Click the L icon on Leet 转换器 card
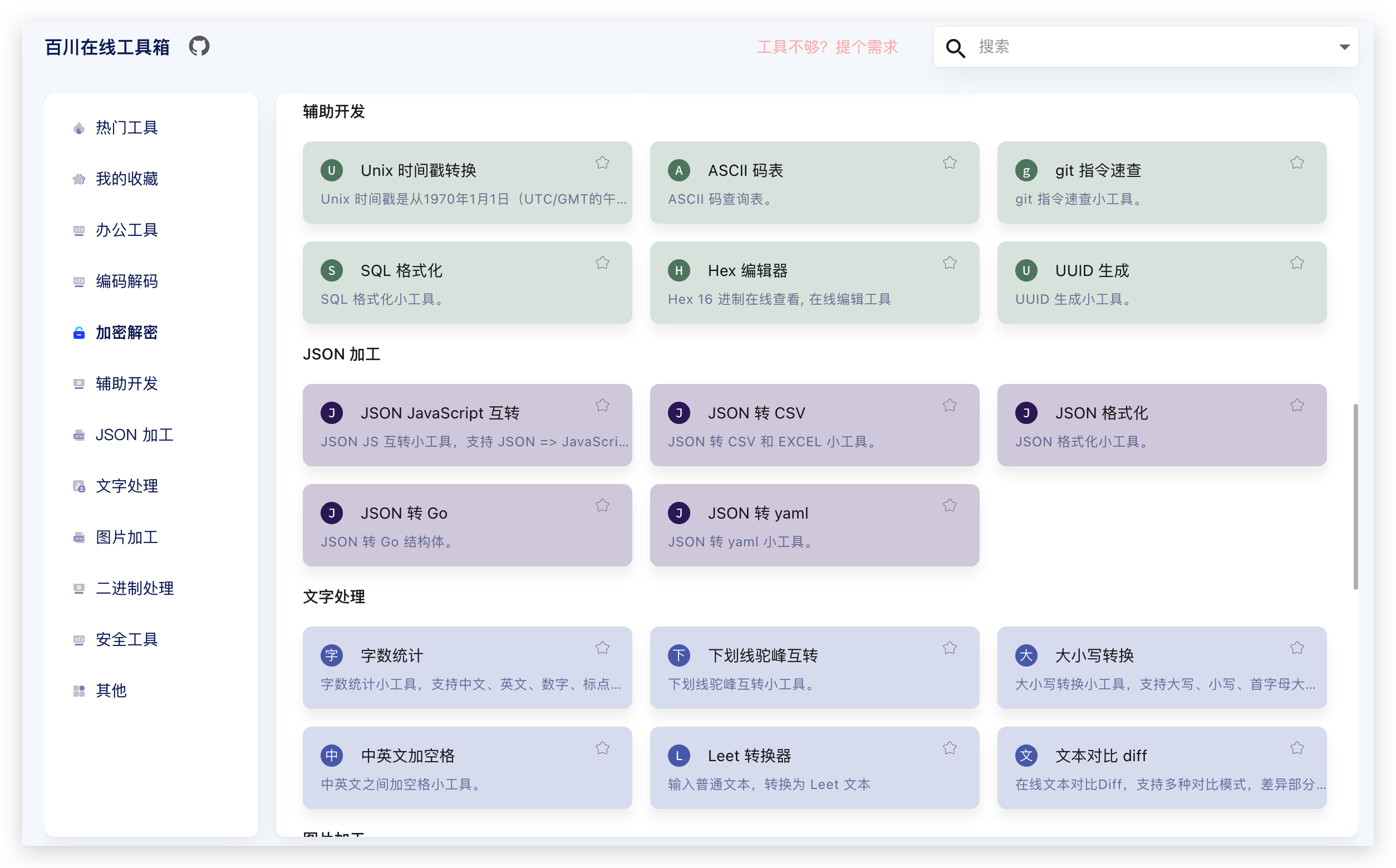The width and height of the screenshot is (1396, 868). point(679,756)
